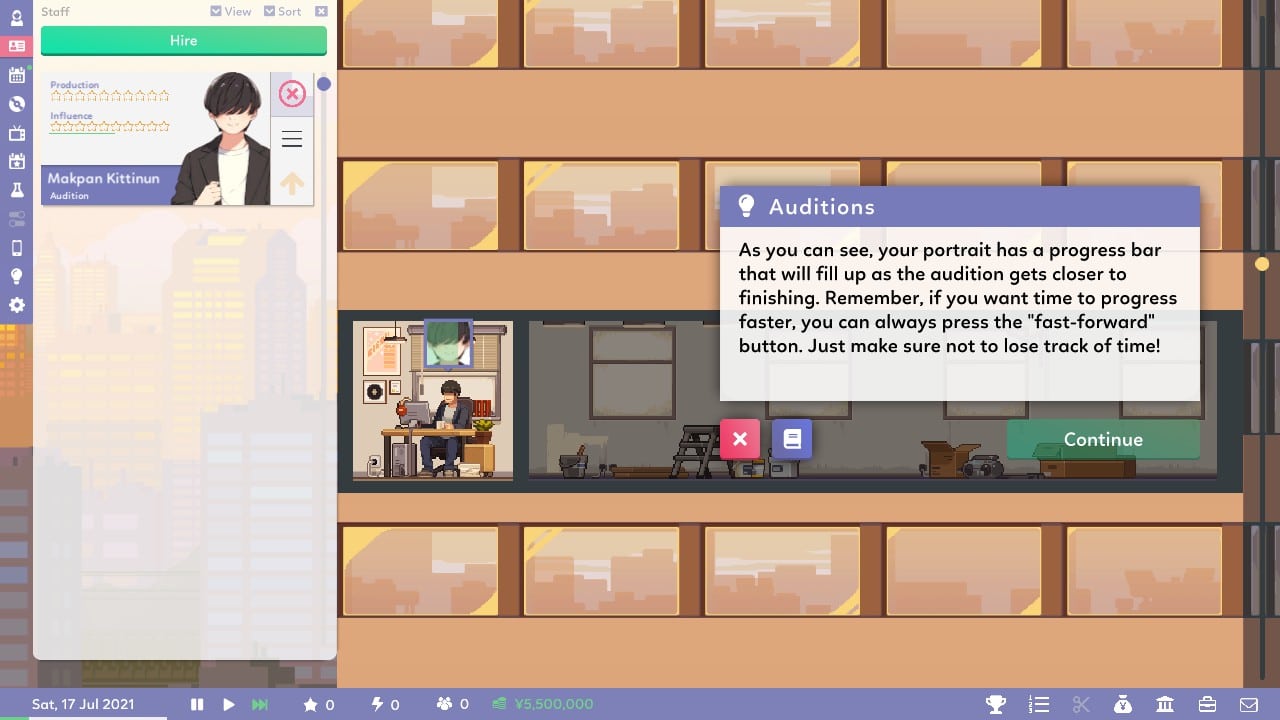Click the lightning buzz counter icon
The image size is (1280, 720).
[377, 704]
